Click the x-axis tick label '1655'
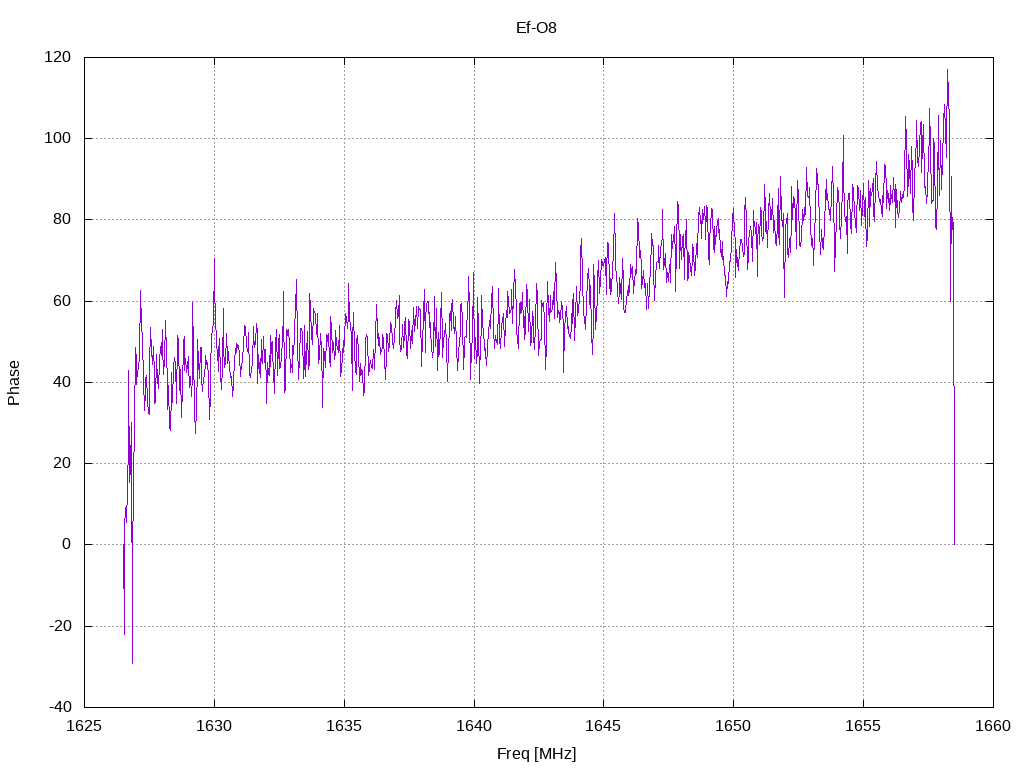The image size is (1024, 768). [863, 726]
